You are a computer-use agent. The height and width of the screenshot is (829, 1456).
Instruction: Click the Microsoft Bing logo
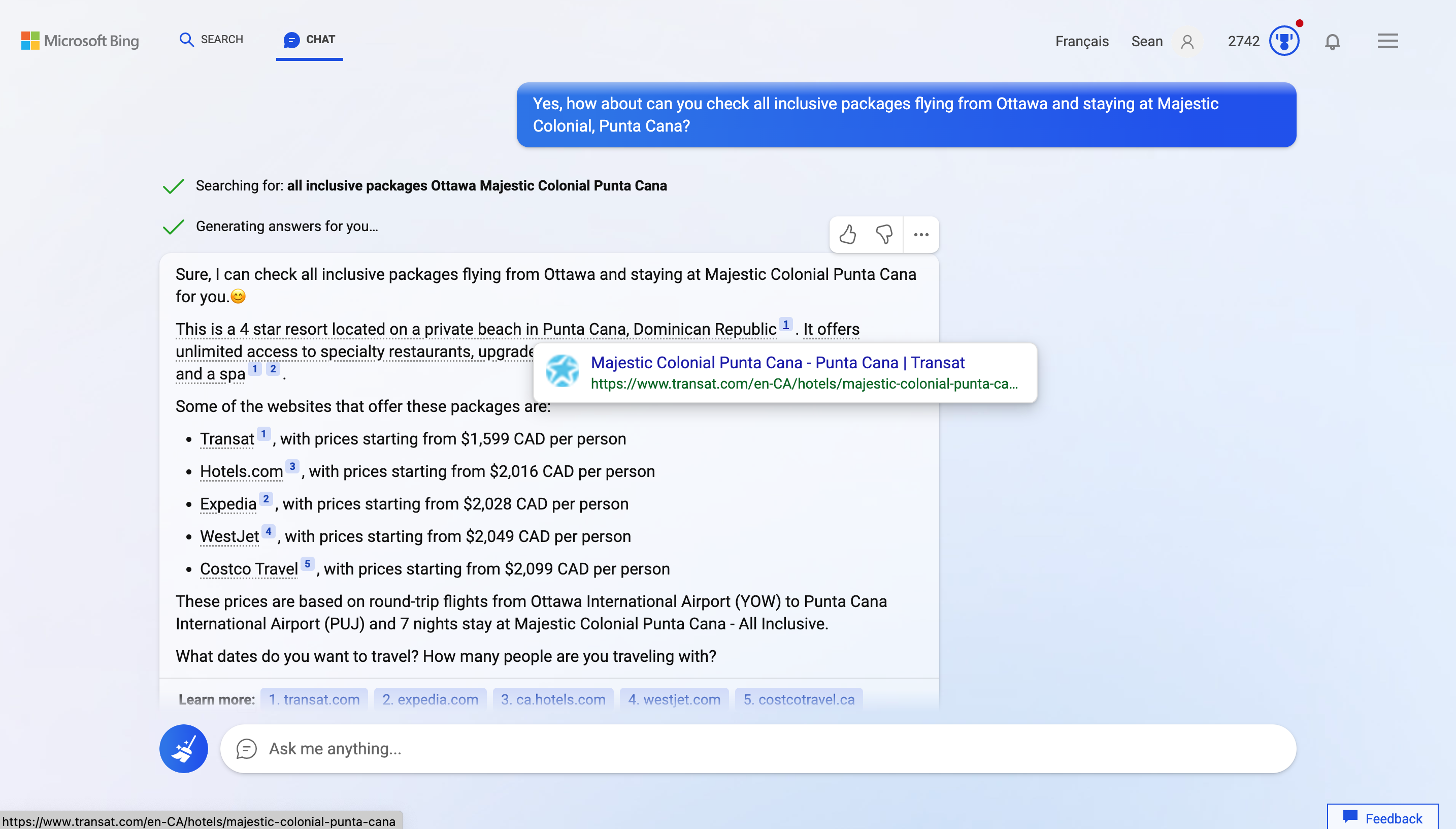tap(80, 41)
